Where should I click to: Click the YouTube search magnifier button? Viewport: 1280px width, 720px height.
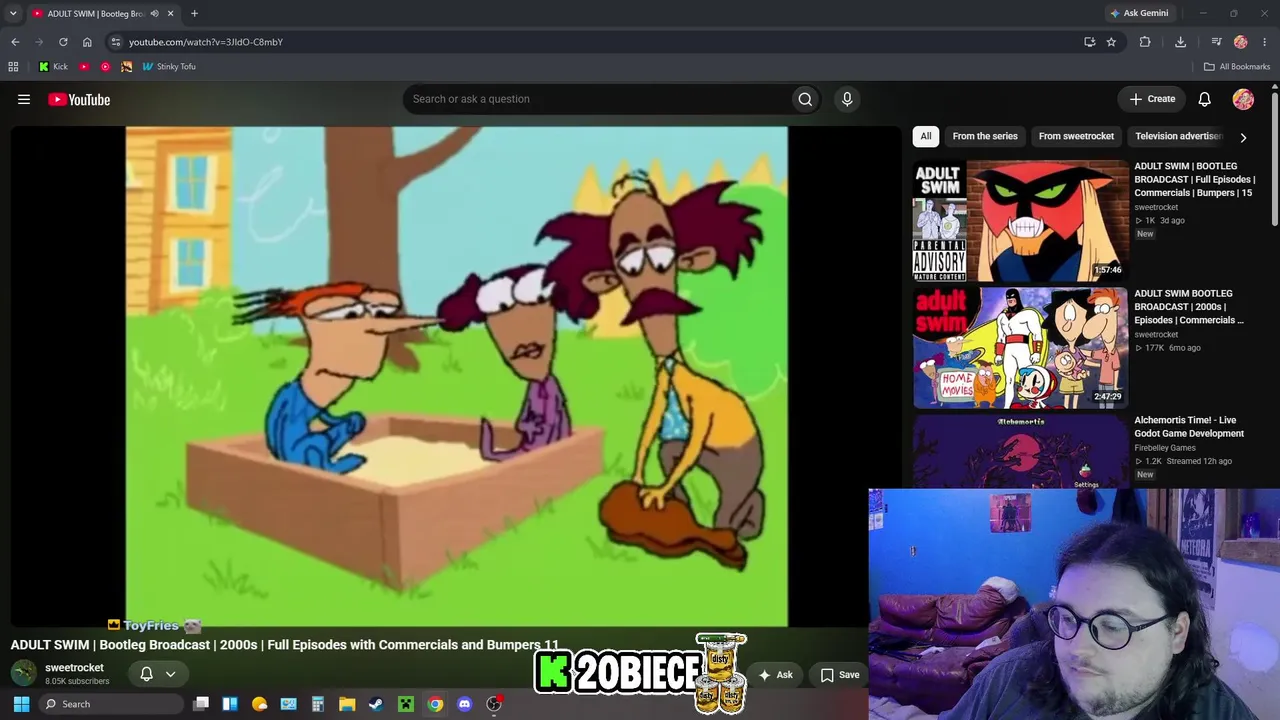(805, 99)
